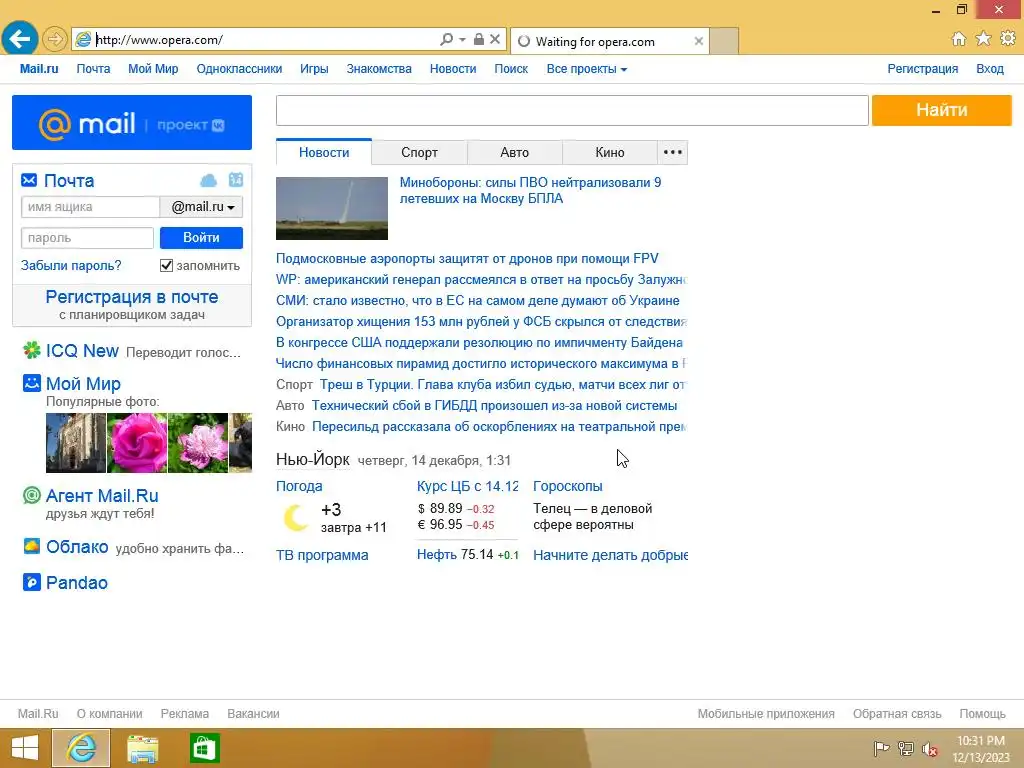This screenshot has height=768, width=1024.
Task: Click the building photo thumbnail
Action: point(76,443)
